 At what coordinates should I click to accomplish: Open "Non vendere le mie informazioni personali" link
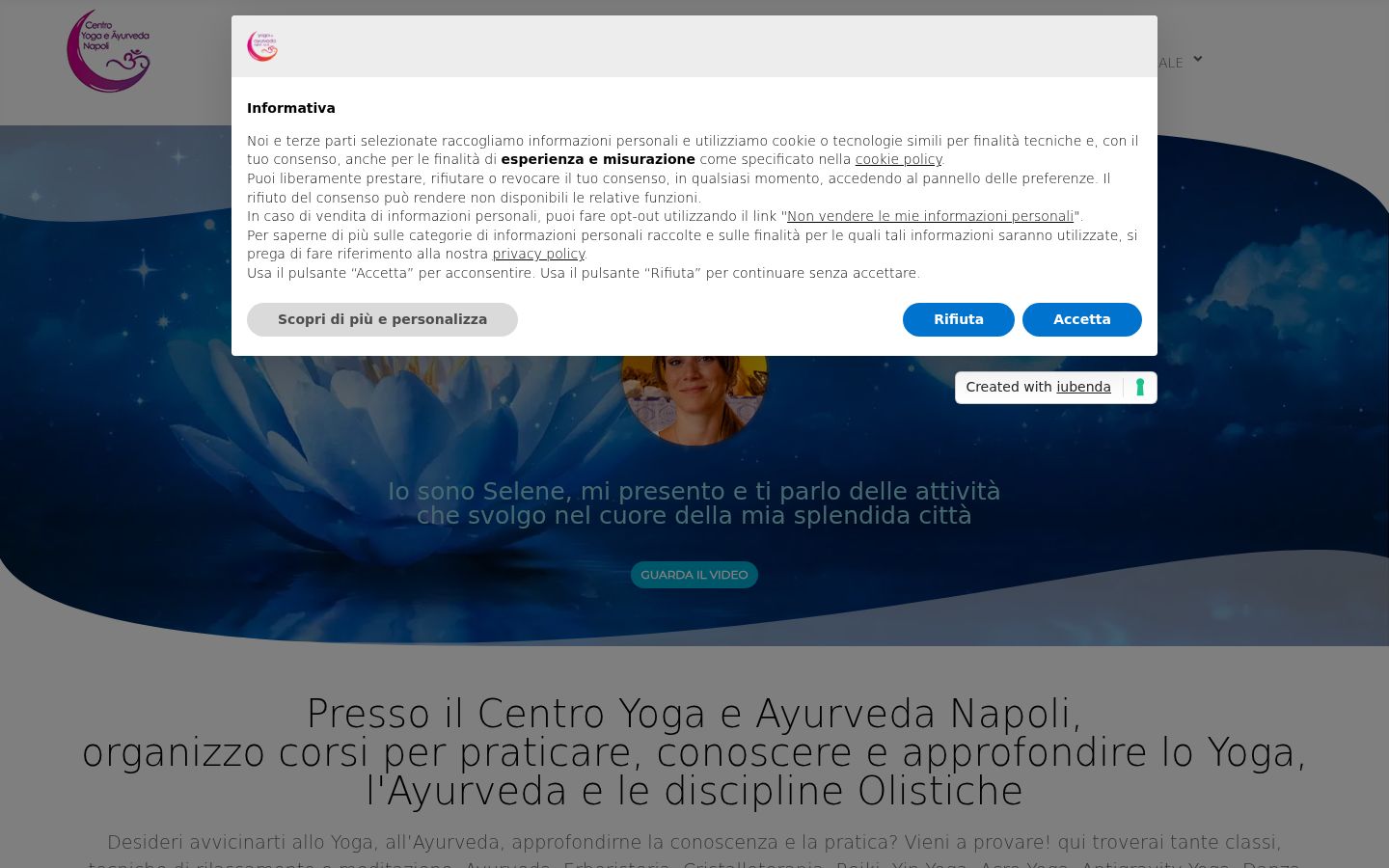931,216
